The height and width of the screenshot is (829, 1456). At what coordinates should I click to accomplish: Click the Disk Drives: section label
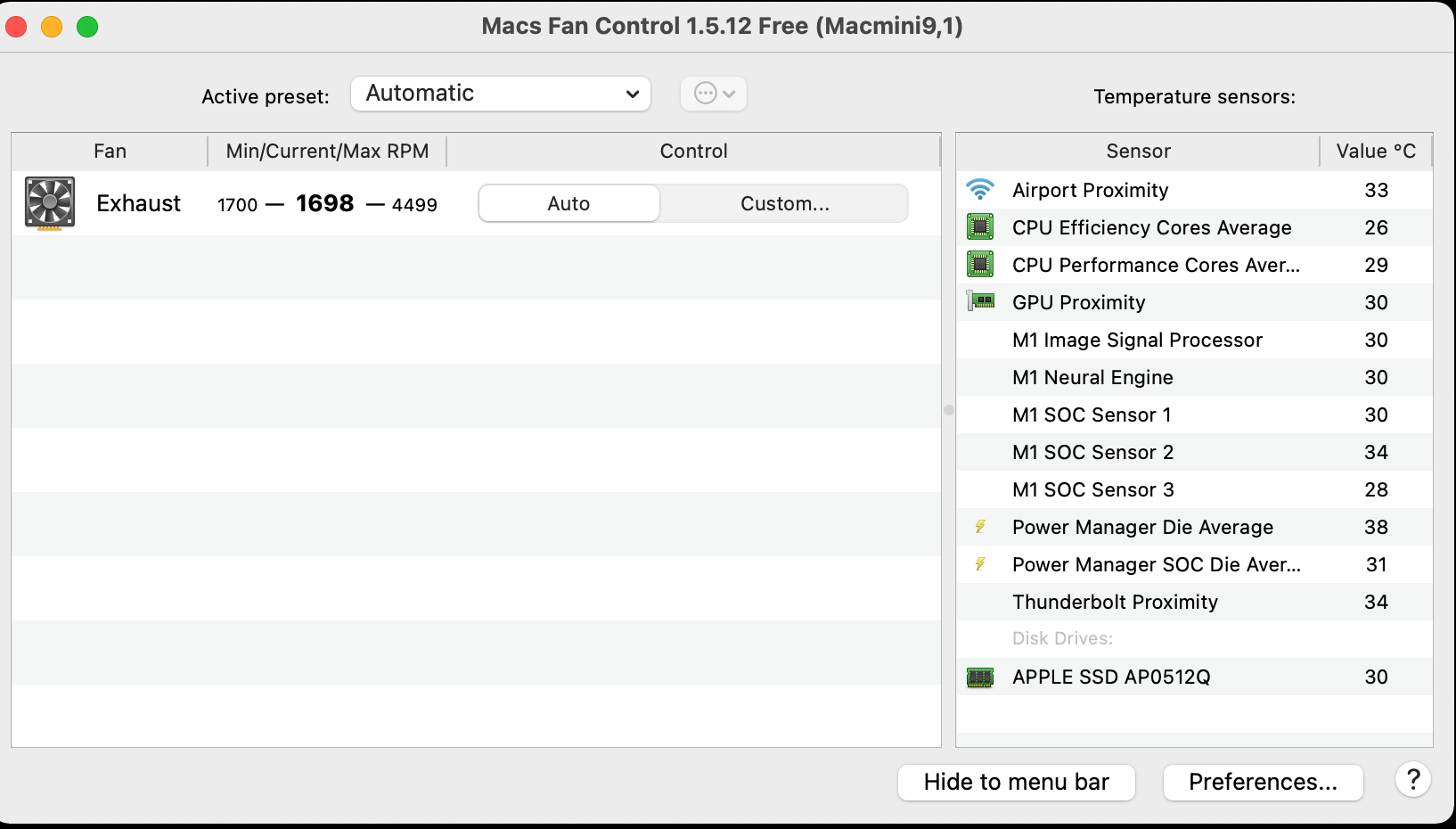tap(1062, 638)
